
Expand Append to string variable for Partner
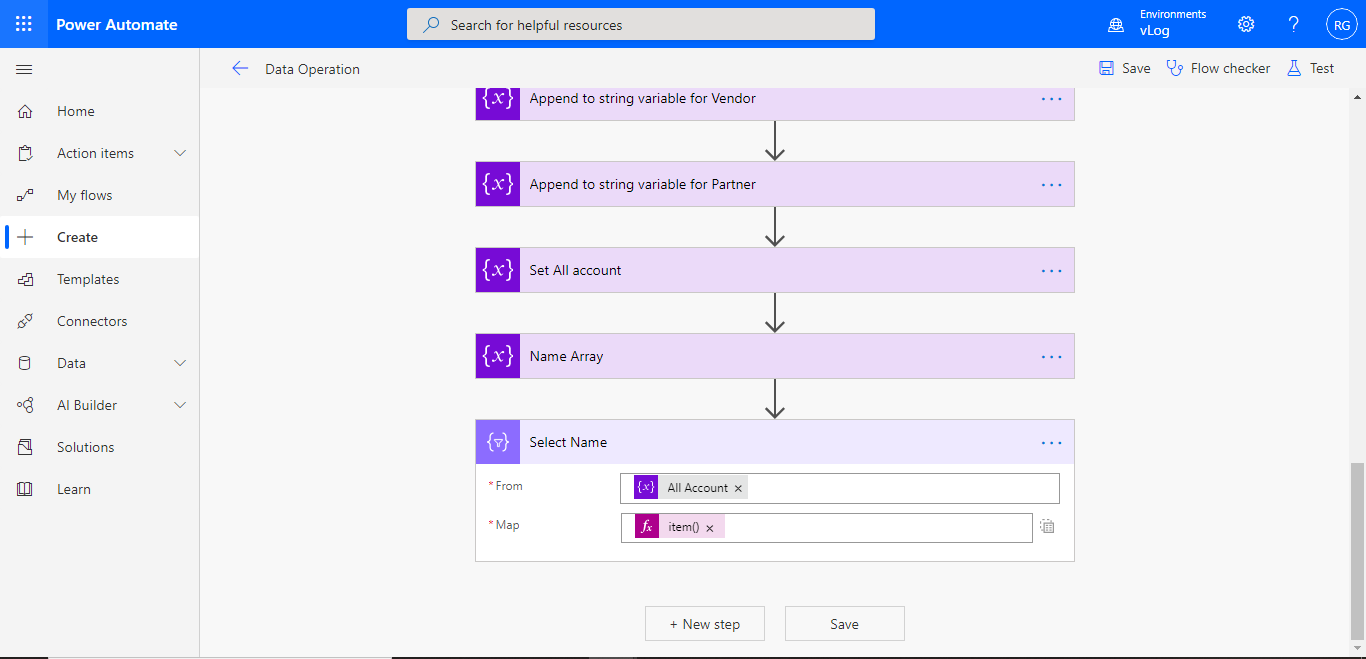tap(775, 184)
